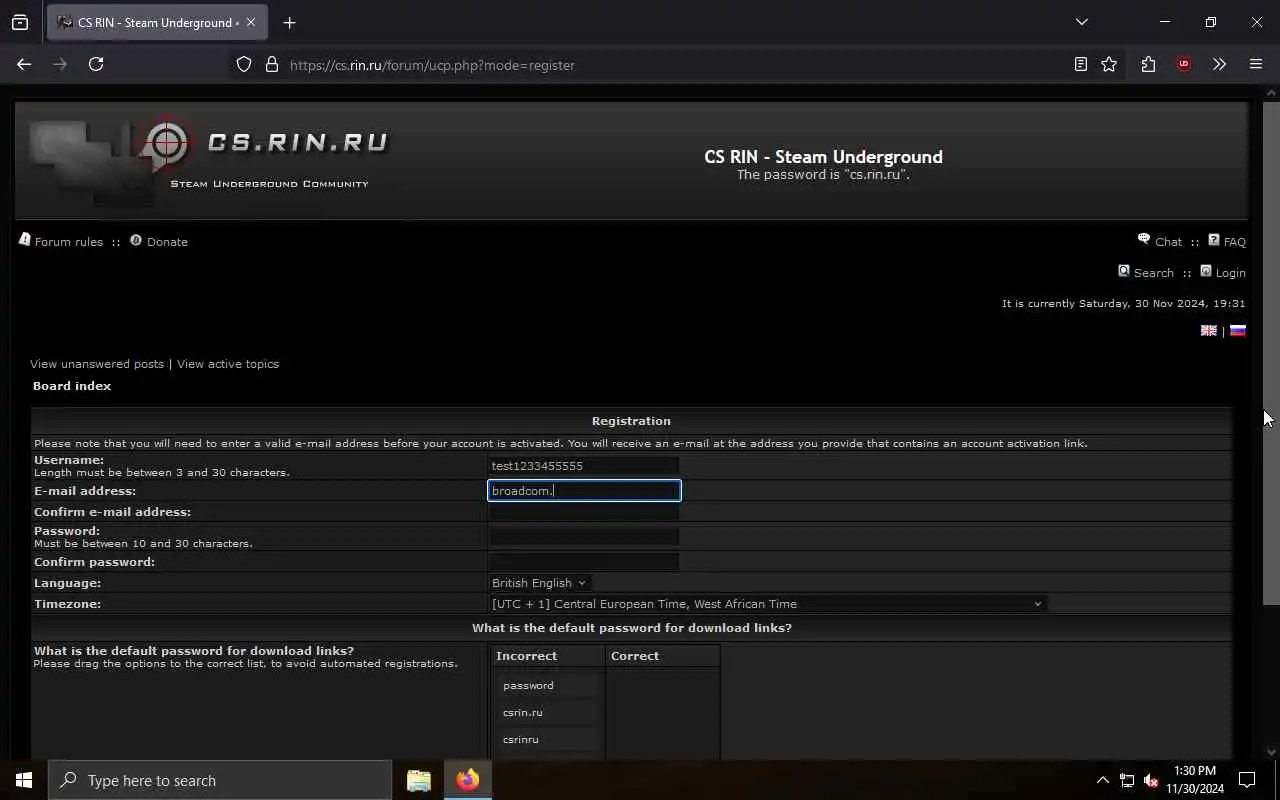Image resolution: width=1280 pixels, height=800 pixels.
Task: Open the Search link
Action: coord(1153,273)
